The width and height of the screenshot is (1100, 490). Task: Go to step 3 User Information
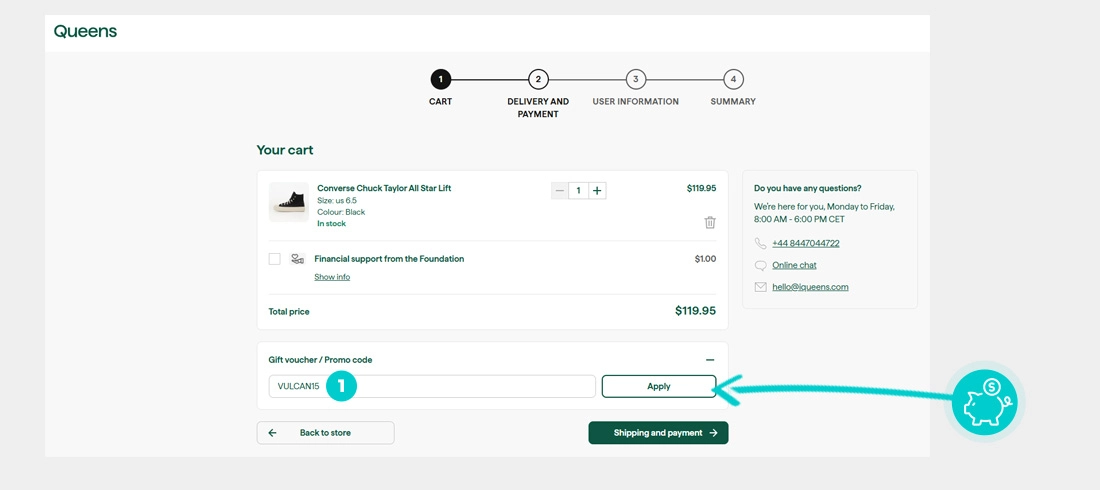pos(636,79)
